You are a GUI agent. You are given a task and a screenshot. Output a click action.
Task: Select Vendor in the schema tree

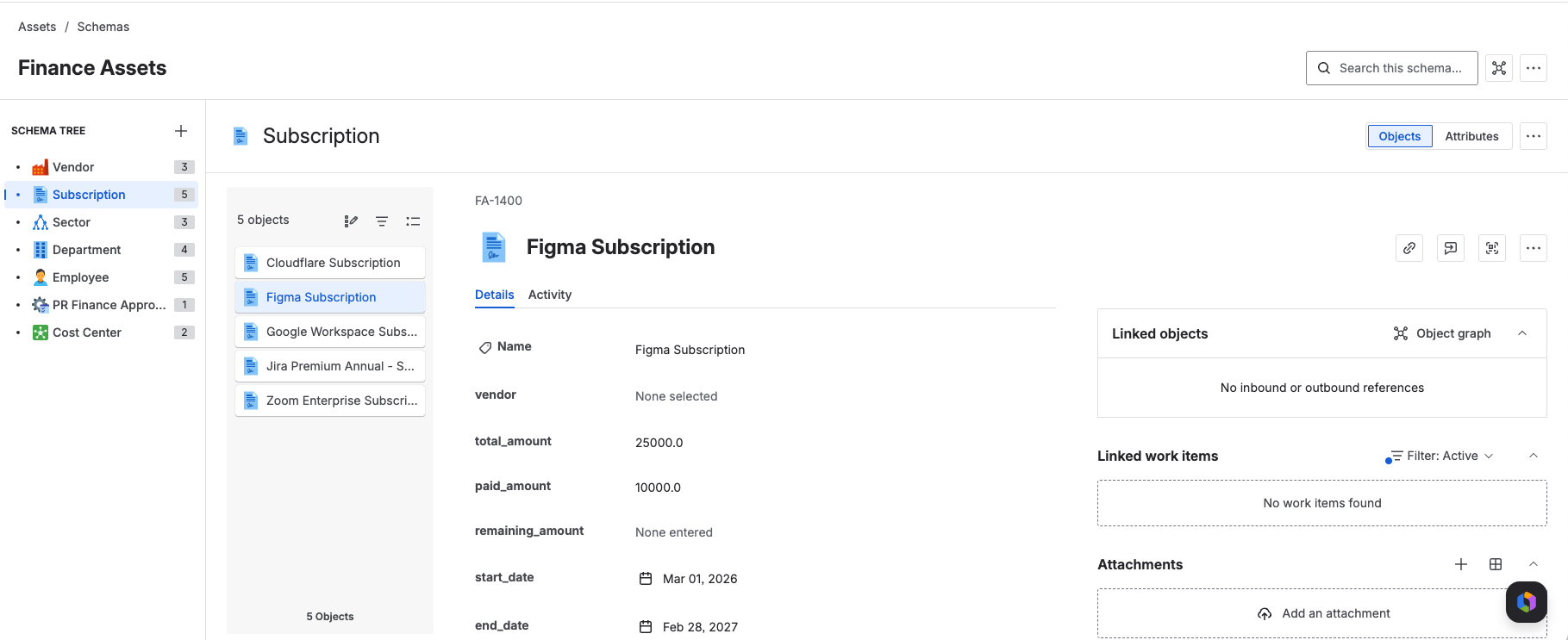coord(102,167)
